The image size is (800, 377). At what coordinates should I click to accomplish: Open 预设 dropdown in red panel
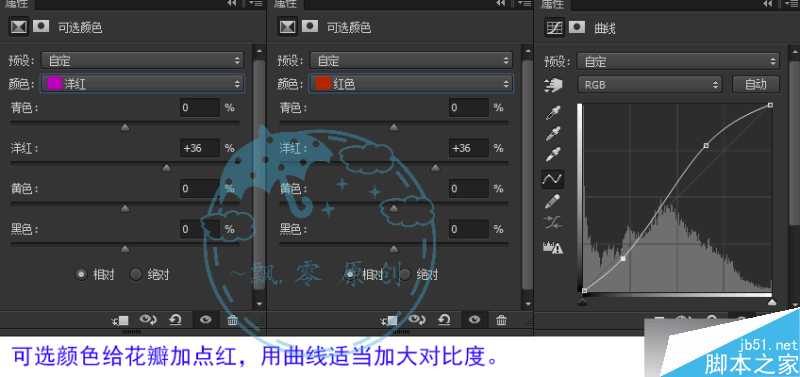[411, 61]
